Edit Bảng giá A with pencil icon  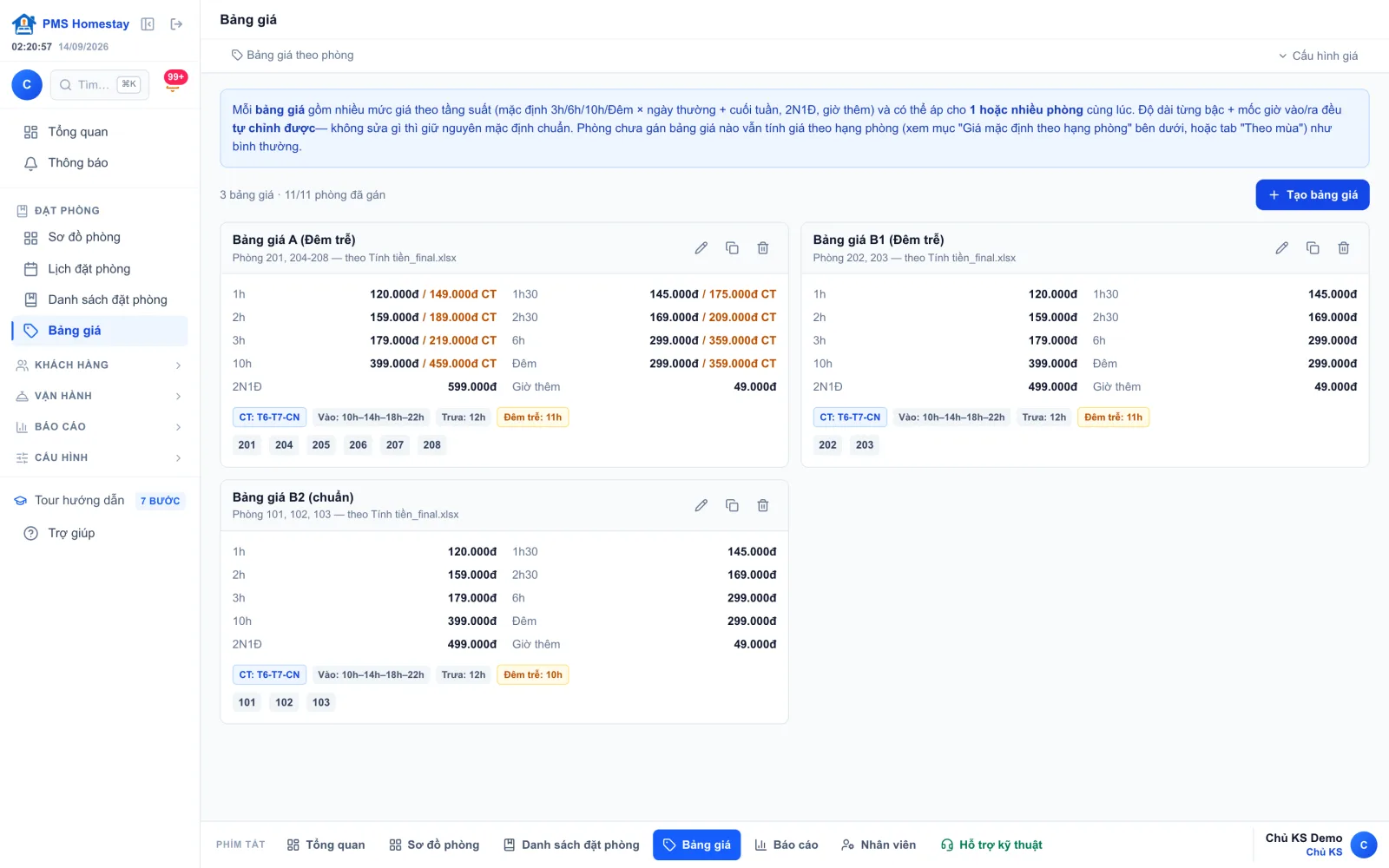pyautogui.click(x=701, y=248)
